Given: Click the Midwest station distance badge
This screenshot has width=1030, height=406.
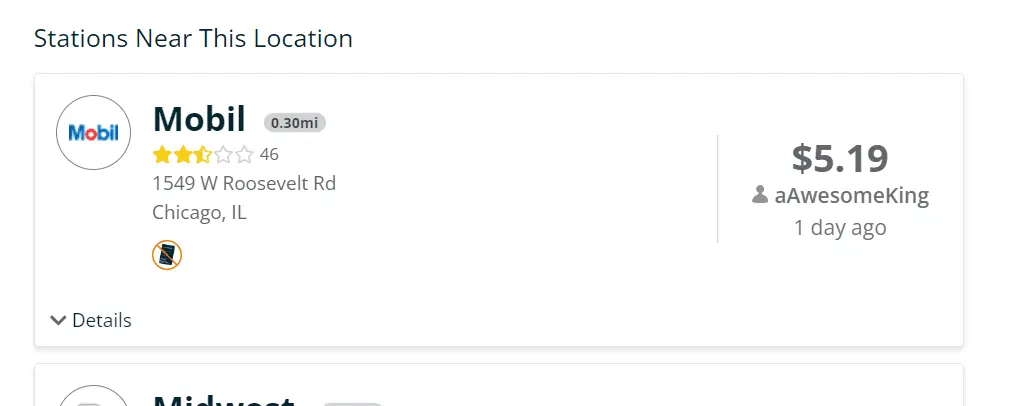Looking at the screenshot, I should (x=352, y=403).
